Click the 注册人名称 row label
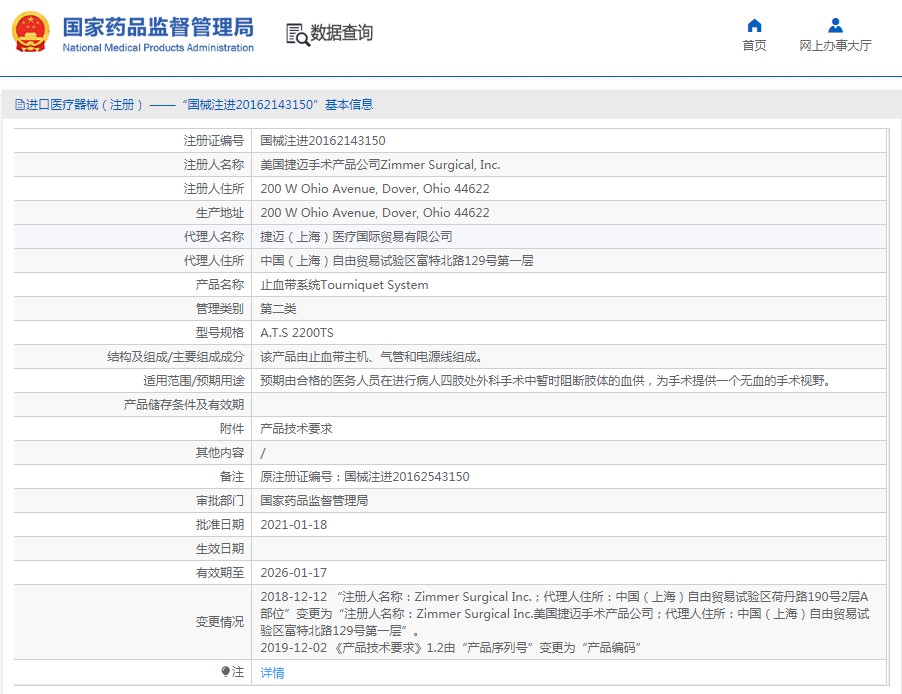The height and width of the screenshot is (694, 902). click(x=214, y=165)
